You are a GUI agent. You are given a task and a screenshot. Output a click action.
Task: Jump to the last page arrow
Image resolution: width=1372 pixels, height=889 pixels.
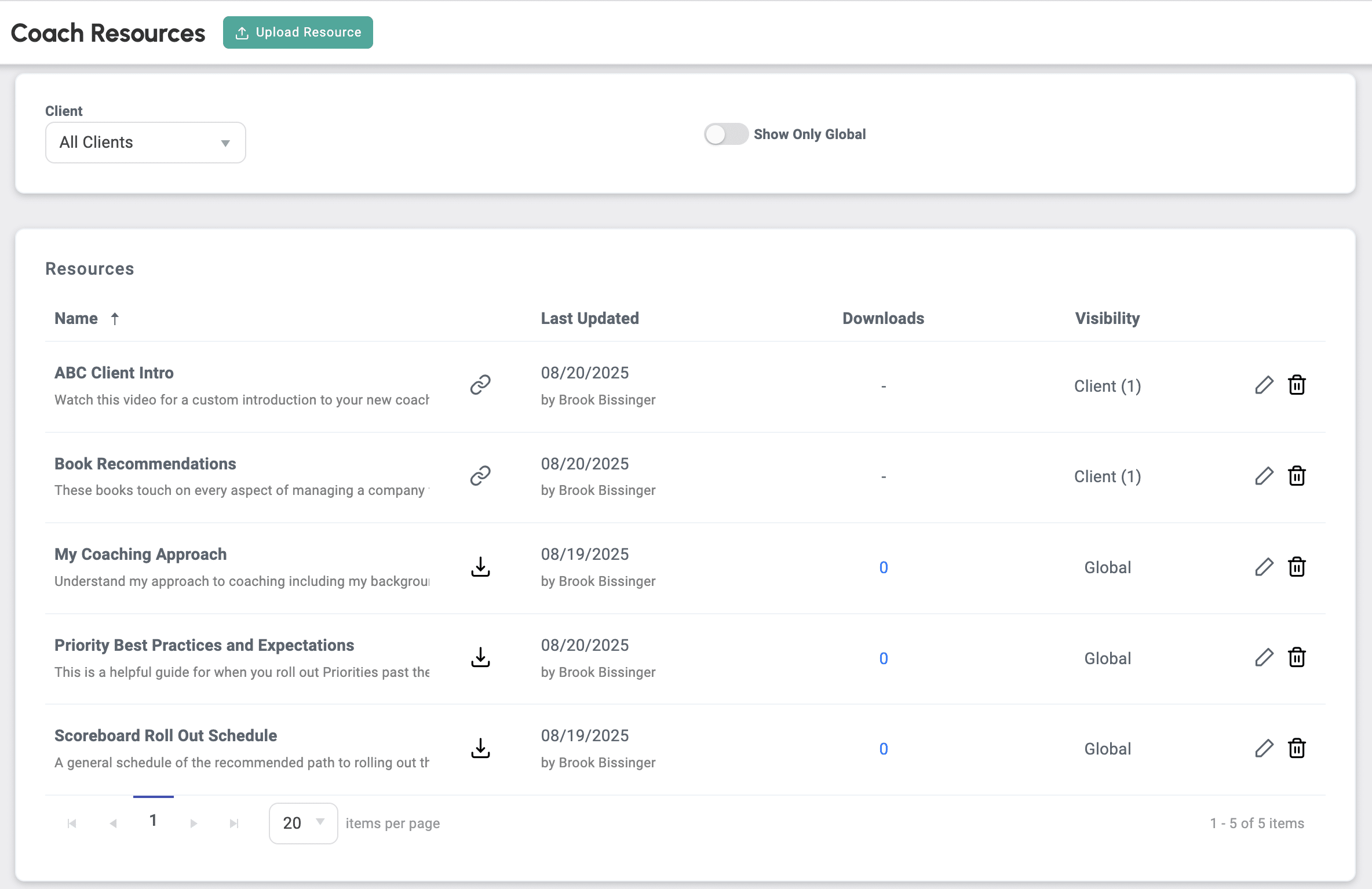tap(233, 824)
